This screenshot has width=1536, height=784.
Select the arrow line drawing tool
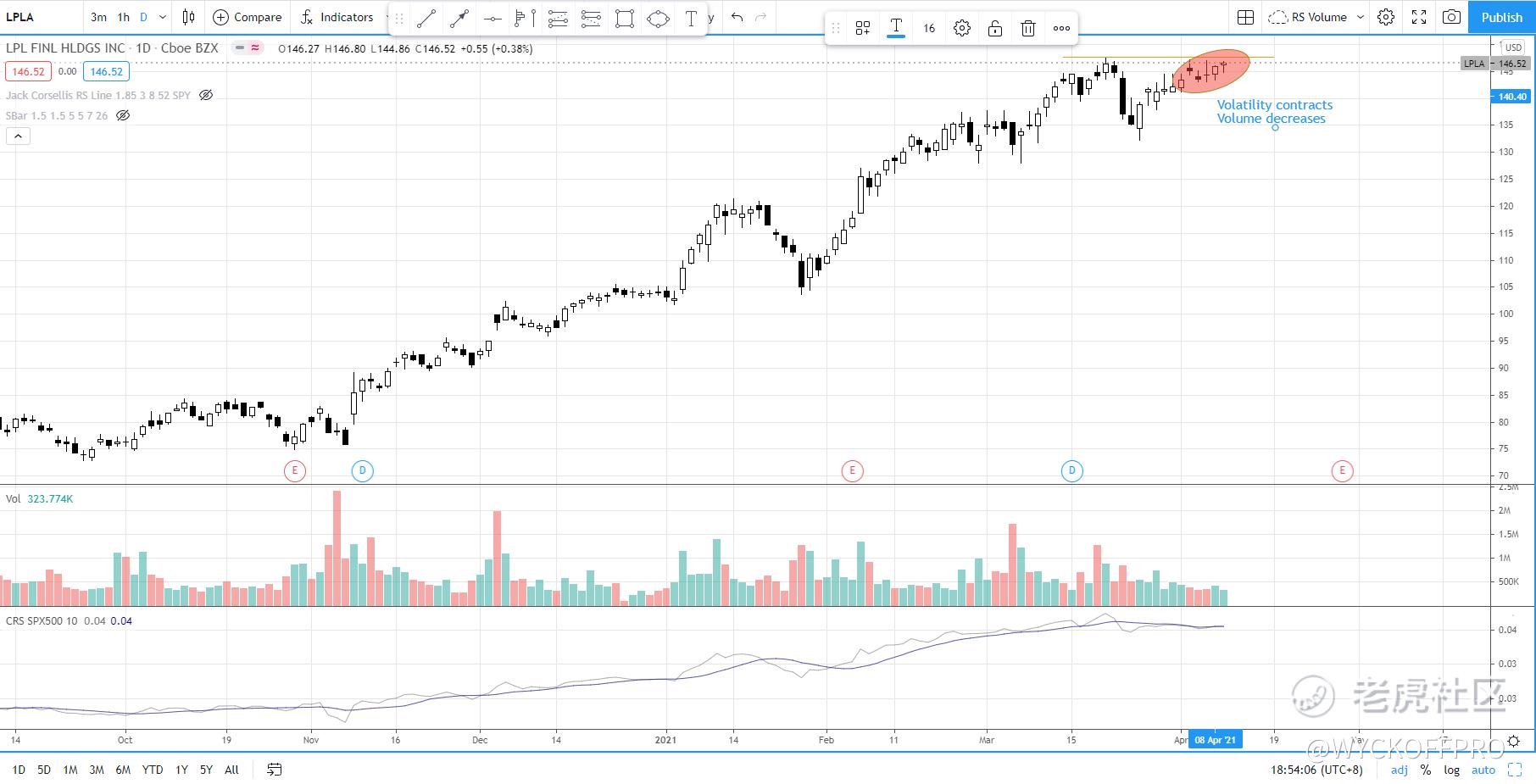(x=459, y=18)
